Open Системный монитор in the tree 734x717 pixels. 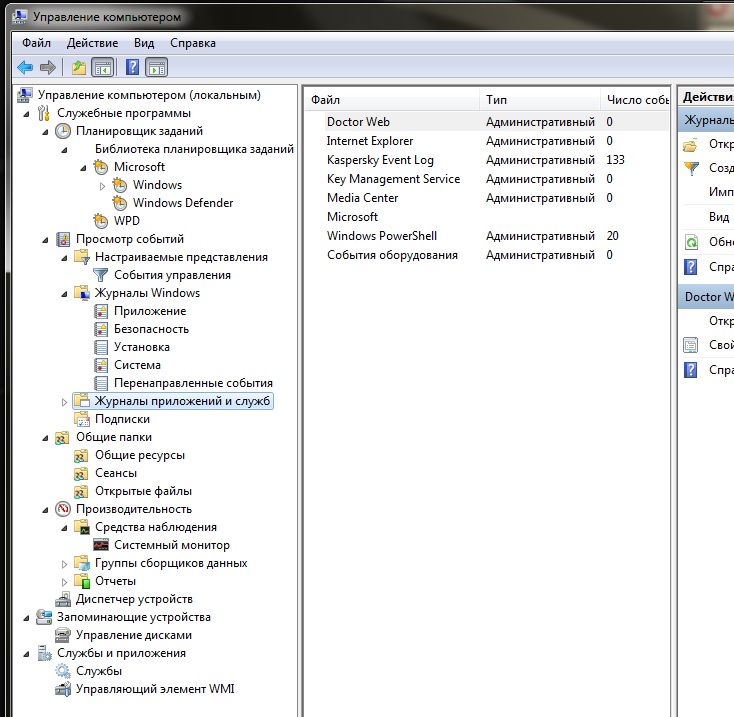click(171, 545)
